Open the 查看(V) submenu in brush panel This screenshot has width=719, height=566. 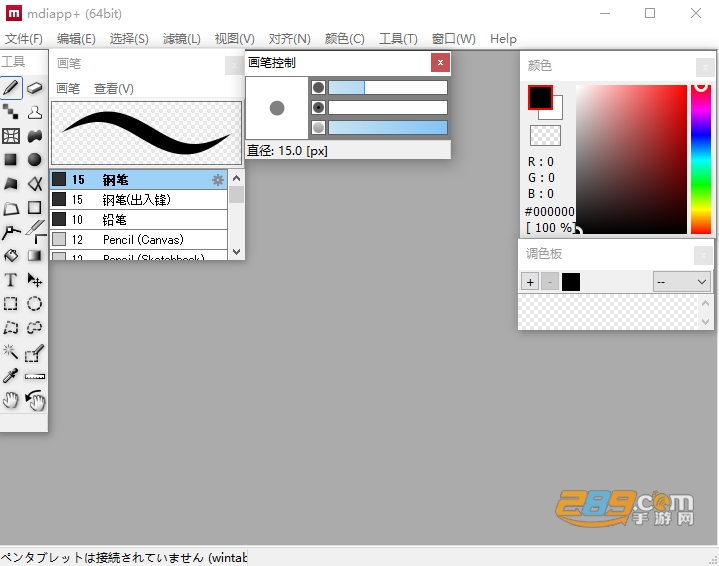coord(114,88)
